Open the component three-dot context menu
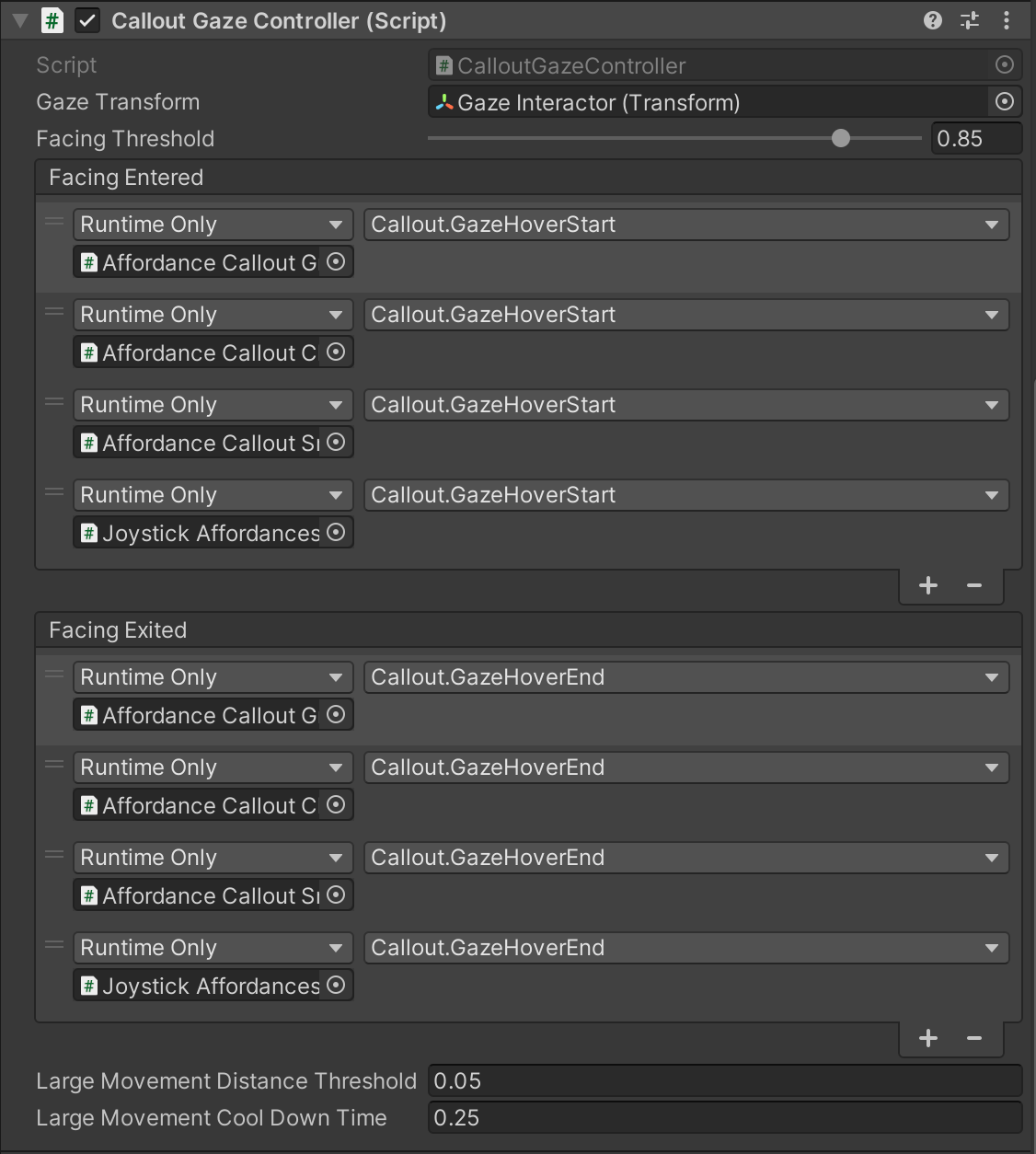1036x1154 pixels. pos(1007,20)
